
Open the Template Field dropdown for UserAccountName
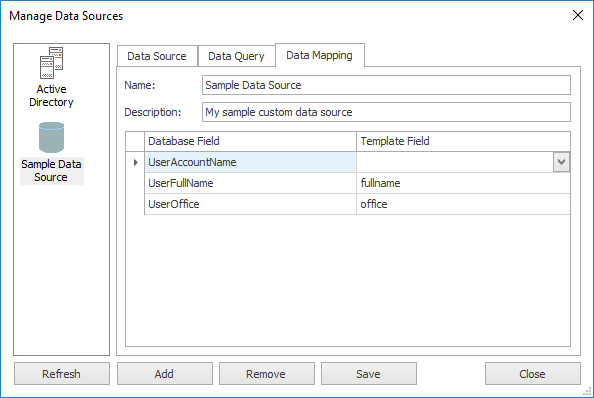click(561, 162)
